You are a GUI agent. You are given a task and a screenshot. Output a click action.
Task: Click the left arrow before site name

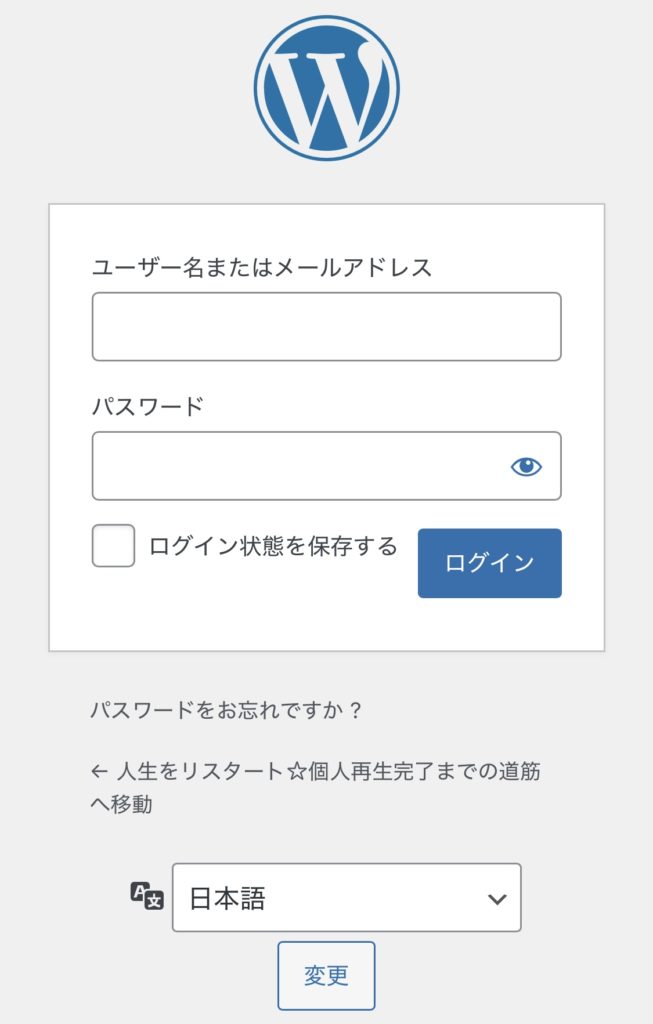tap(98, 771)
